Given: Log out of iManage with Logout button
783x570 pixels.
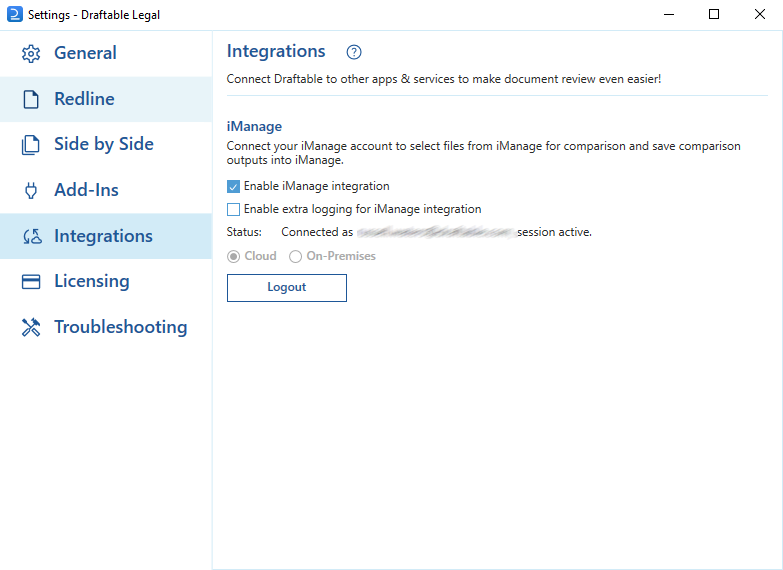Looking at the screenshot, I should [x=287, y=288].
